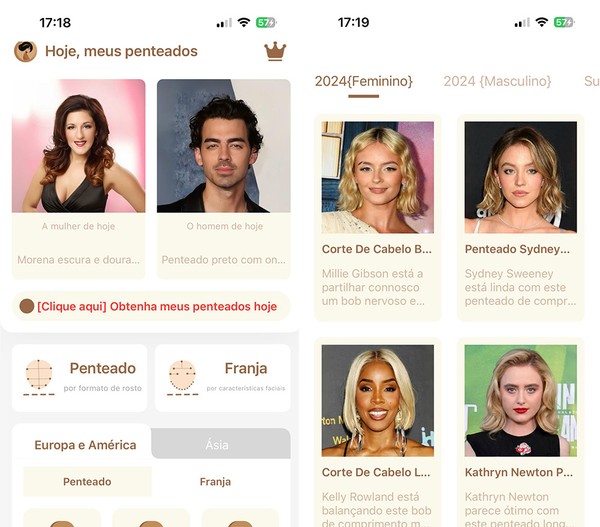600x527 pixels.
Task: Switch to 2024 {Masculino} tab
Action: tap(497, 81)
